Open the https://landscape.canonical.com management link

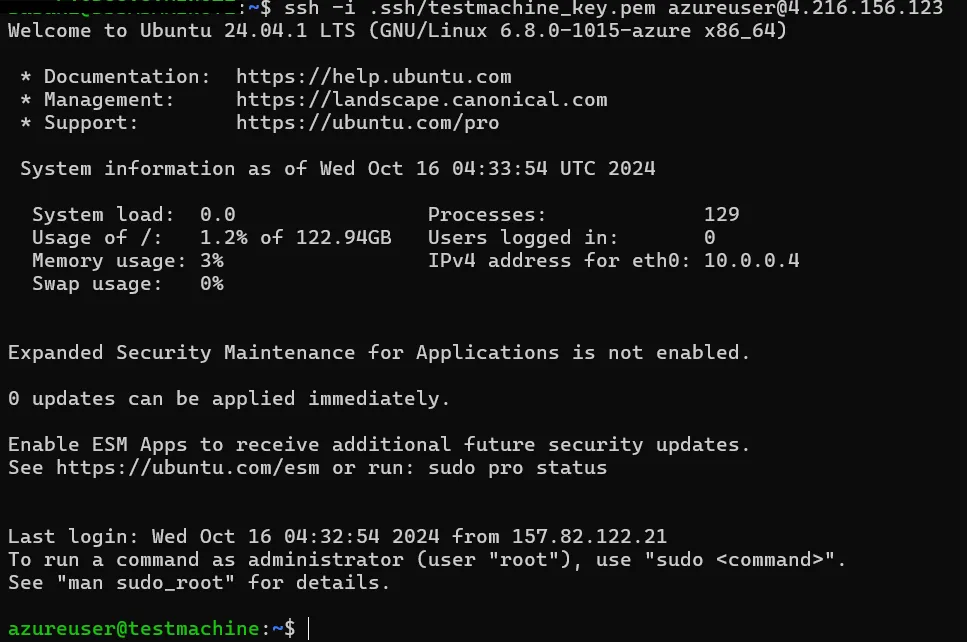tap(421, 100)
